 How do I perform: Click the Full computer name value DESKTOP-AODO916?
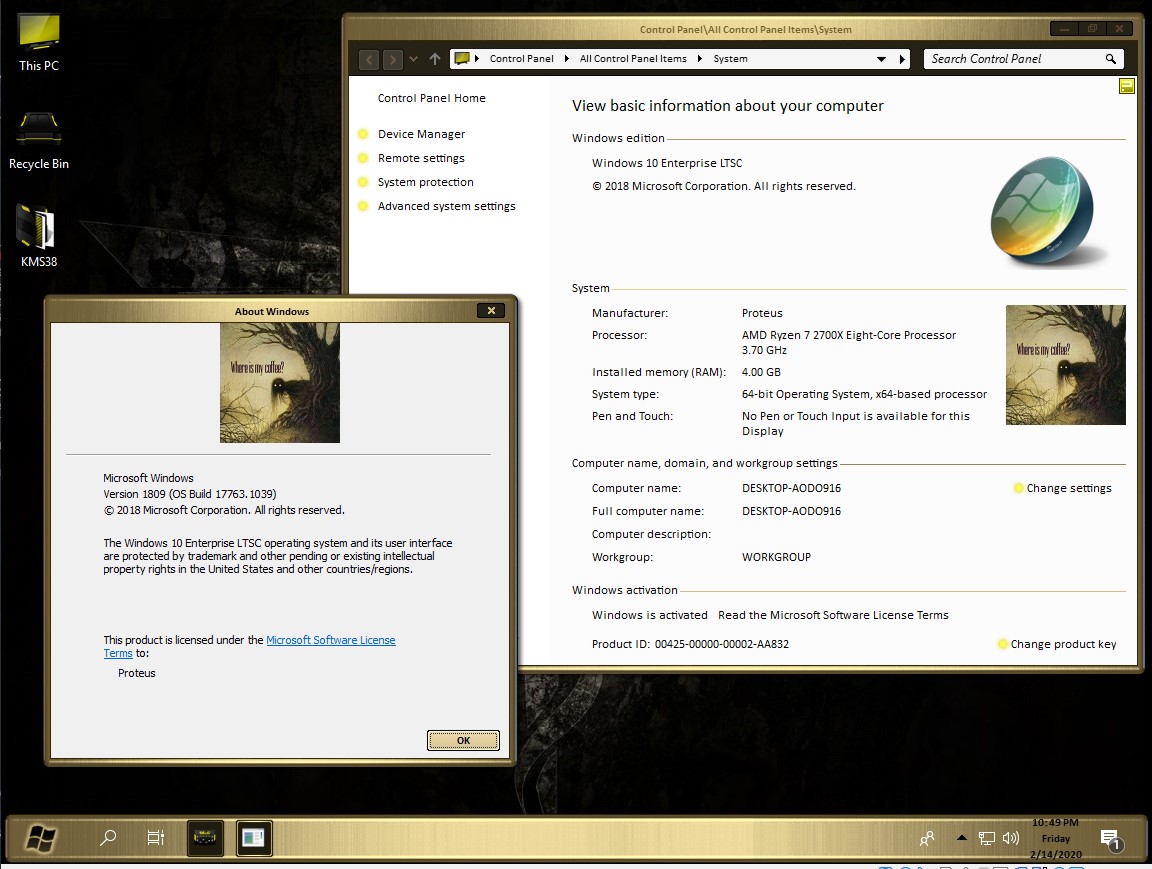(791, 511)
